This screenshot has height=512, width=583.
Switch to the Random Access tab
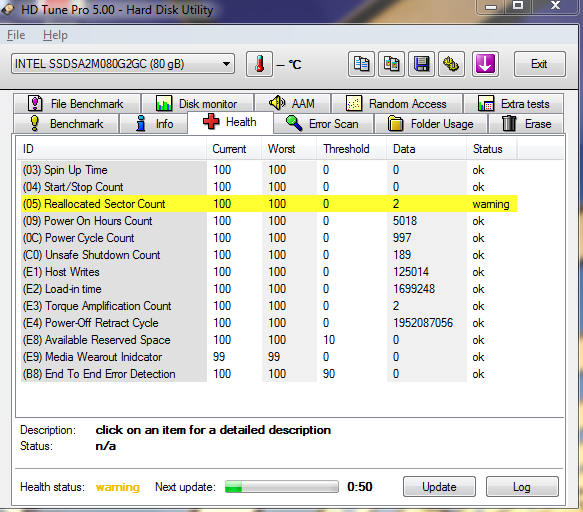(397, 103)
